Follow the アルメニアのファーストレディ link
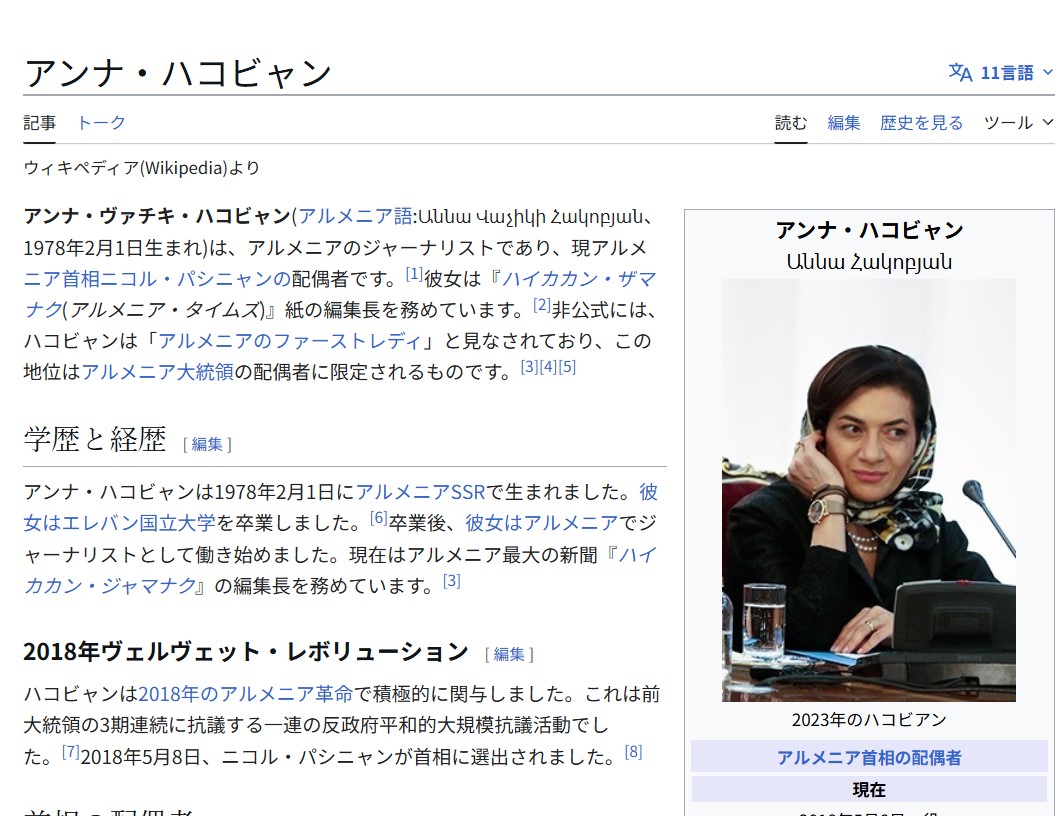Viewport: 1059px width, 816px height. 289,340
